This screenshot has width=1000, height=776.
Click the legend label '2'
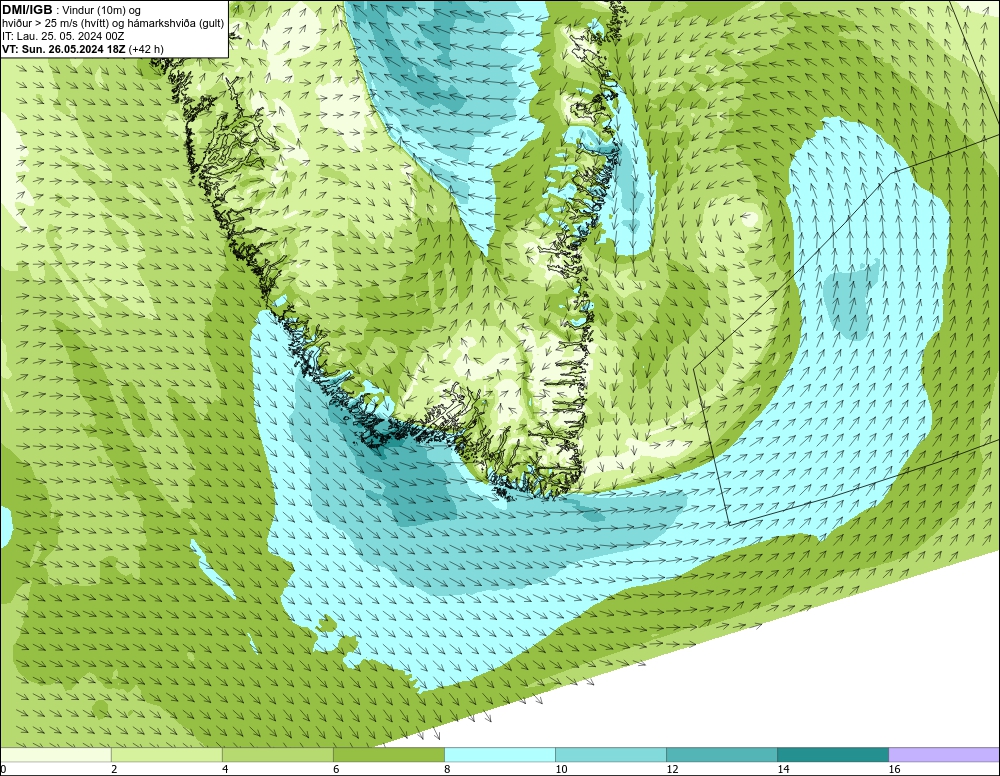[x=114, y=770]
